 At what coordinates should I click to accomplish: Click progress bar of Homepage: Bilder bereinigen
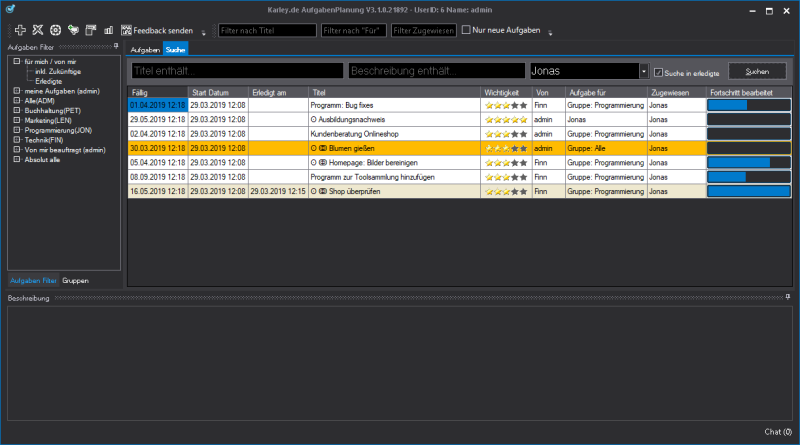click(x=748, y=162)
